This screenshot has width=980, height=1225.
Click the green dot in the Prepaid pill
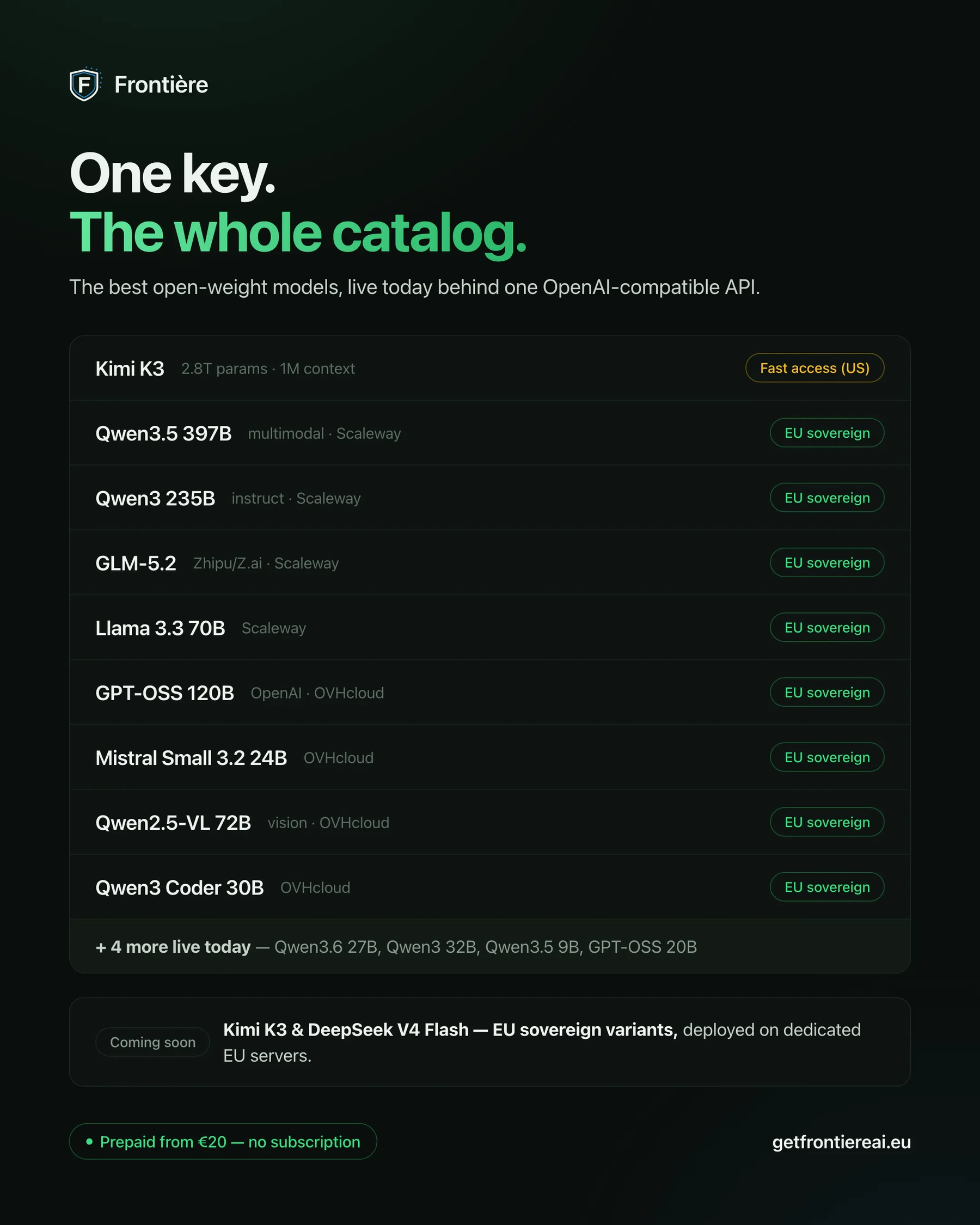pos(89,1142)
